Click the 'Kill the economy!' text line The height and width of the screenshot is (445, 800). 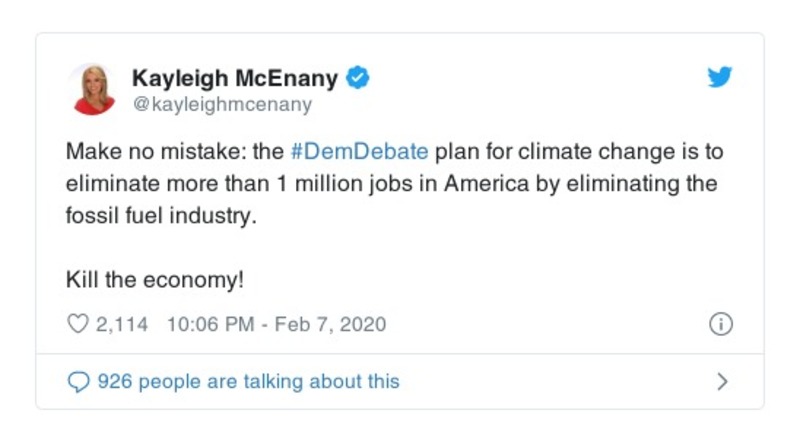(154, 280)
